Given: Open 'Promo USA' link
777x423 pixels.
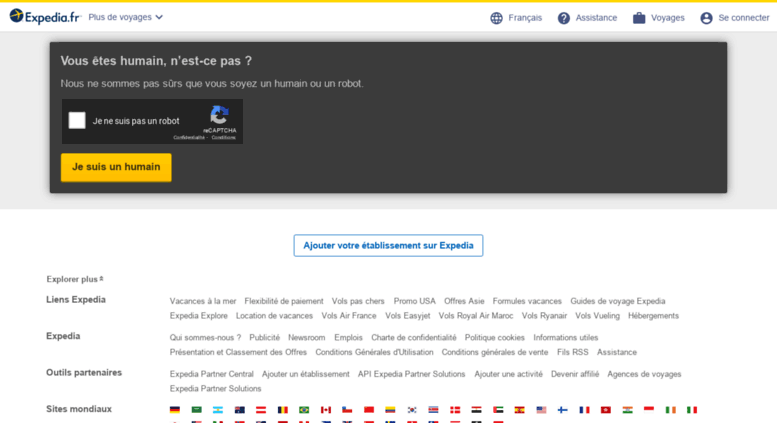Looking at the screenshot, I should click(x=414, y=301).
